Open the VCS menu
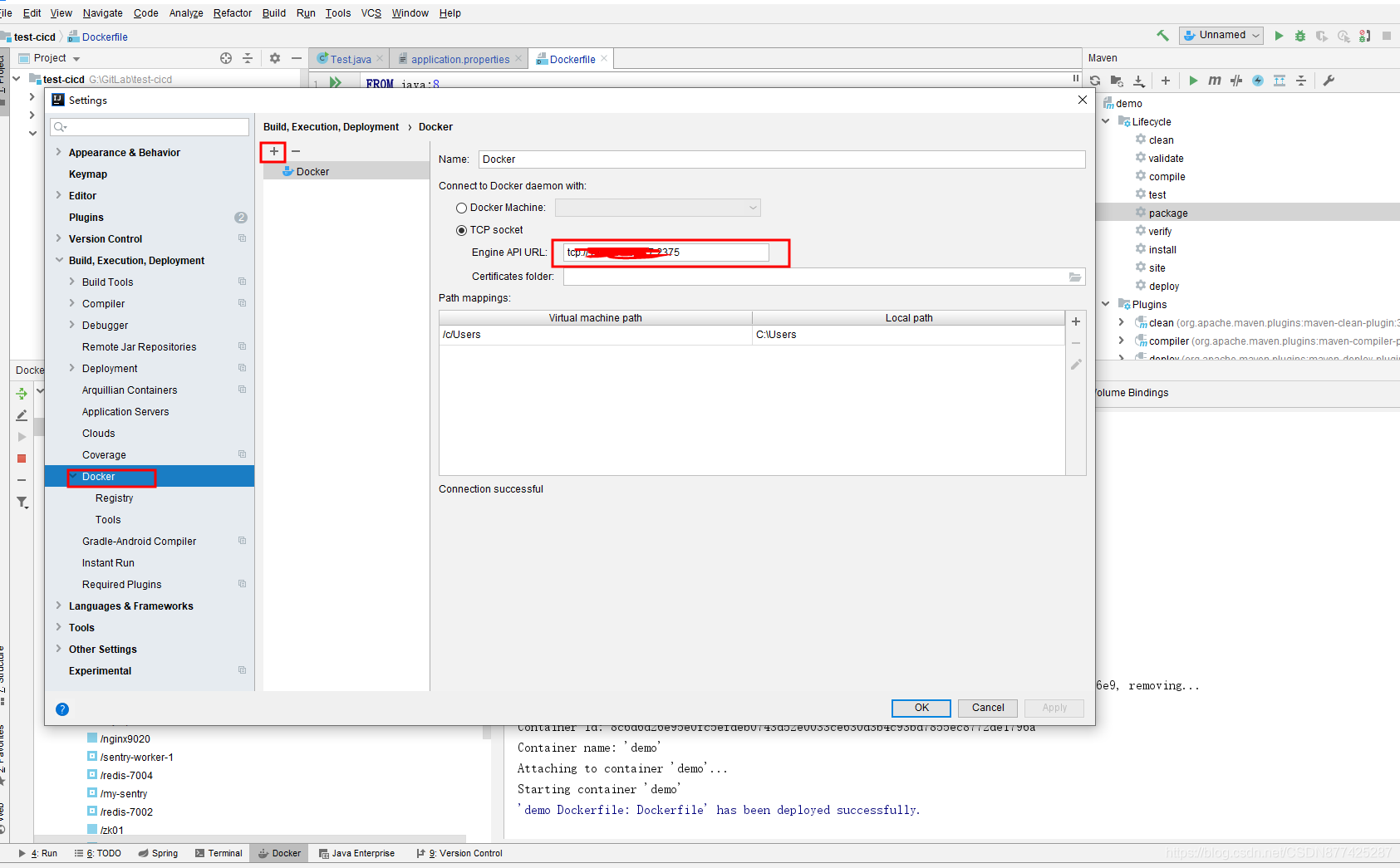The height and width of the screenshot is (868, 1400). pyautogui.click(x=371, y=13)
